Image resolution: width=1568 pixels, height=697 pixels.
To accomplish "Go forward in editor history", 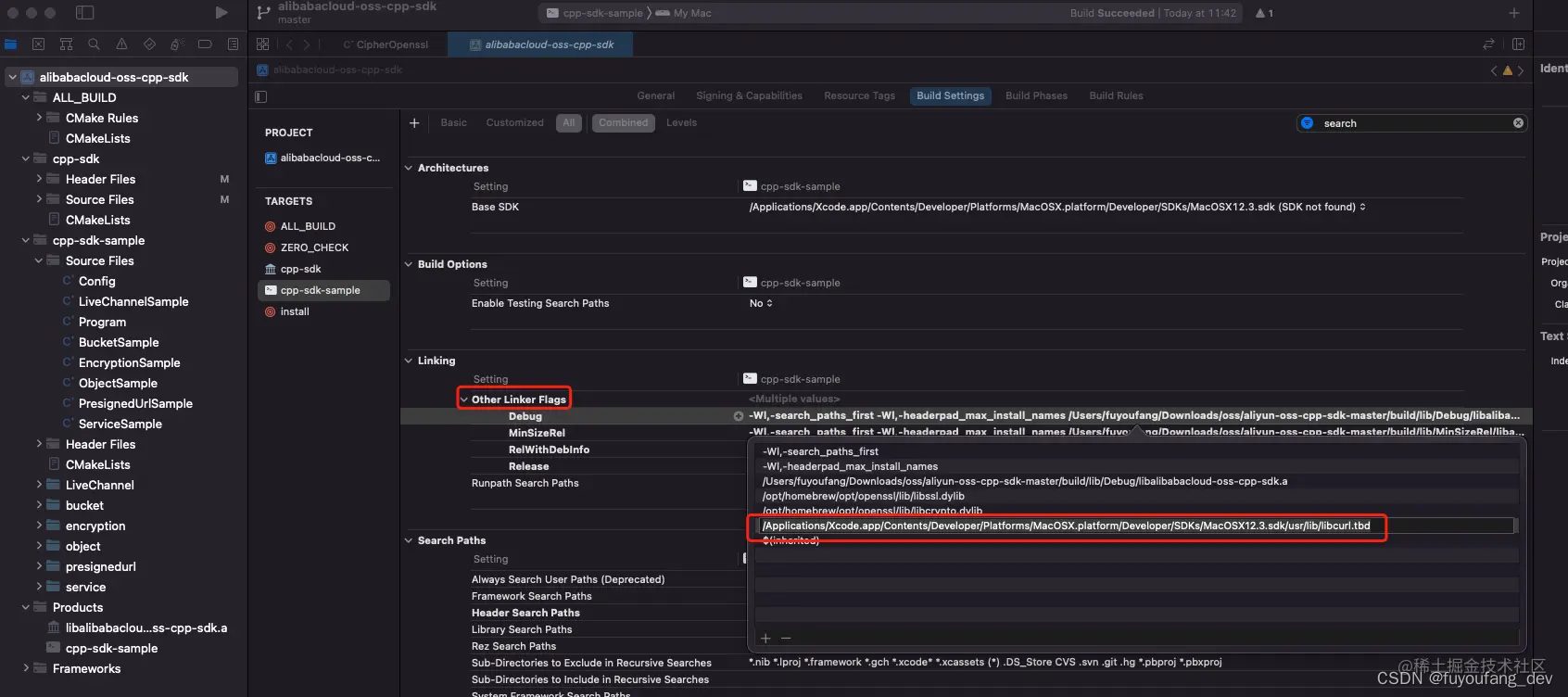I will click(307, 44).
